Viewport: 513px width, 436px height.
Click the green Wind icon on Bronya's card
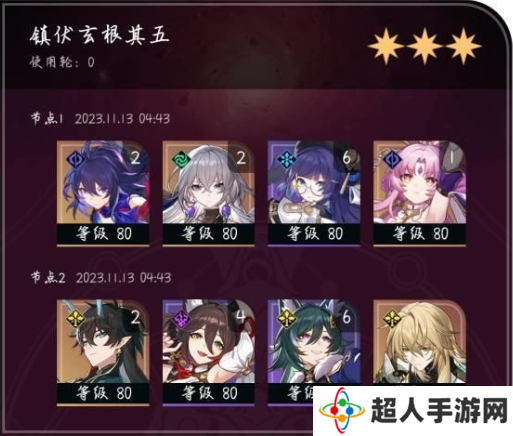point(182,159)
